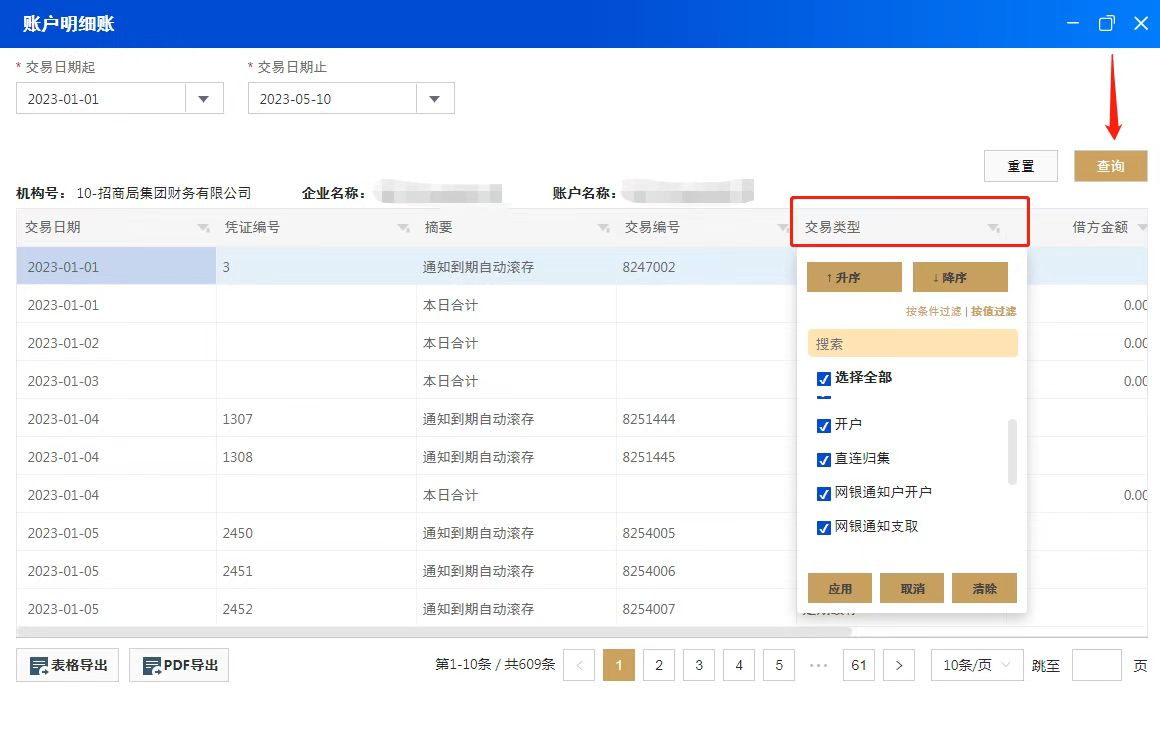Toggle the 开户 checkbox
Viewport: 1160px width, 745px height.
coord(824,425)
